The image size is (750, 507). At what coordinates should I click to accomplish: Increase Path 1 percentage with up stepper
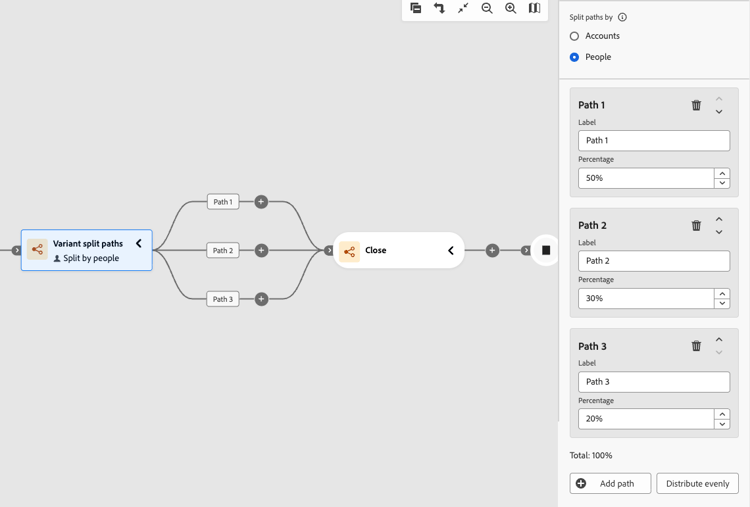tap(722, 173)
